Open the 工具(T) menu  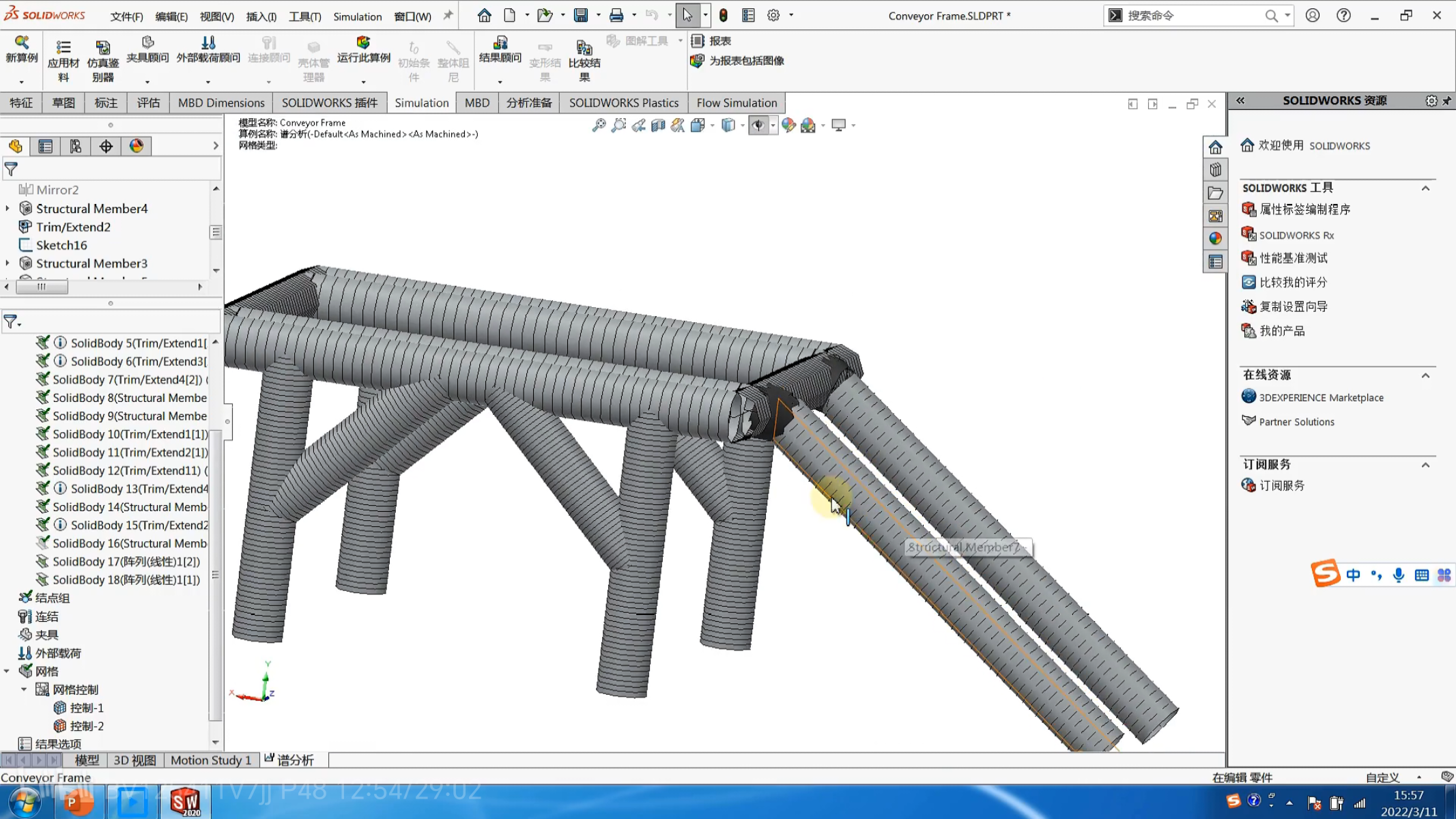click(x=304, y=16)
